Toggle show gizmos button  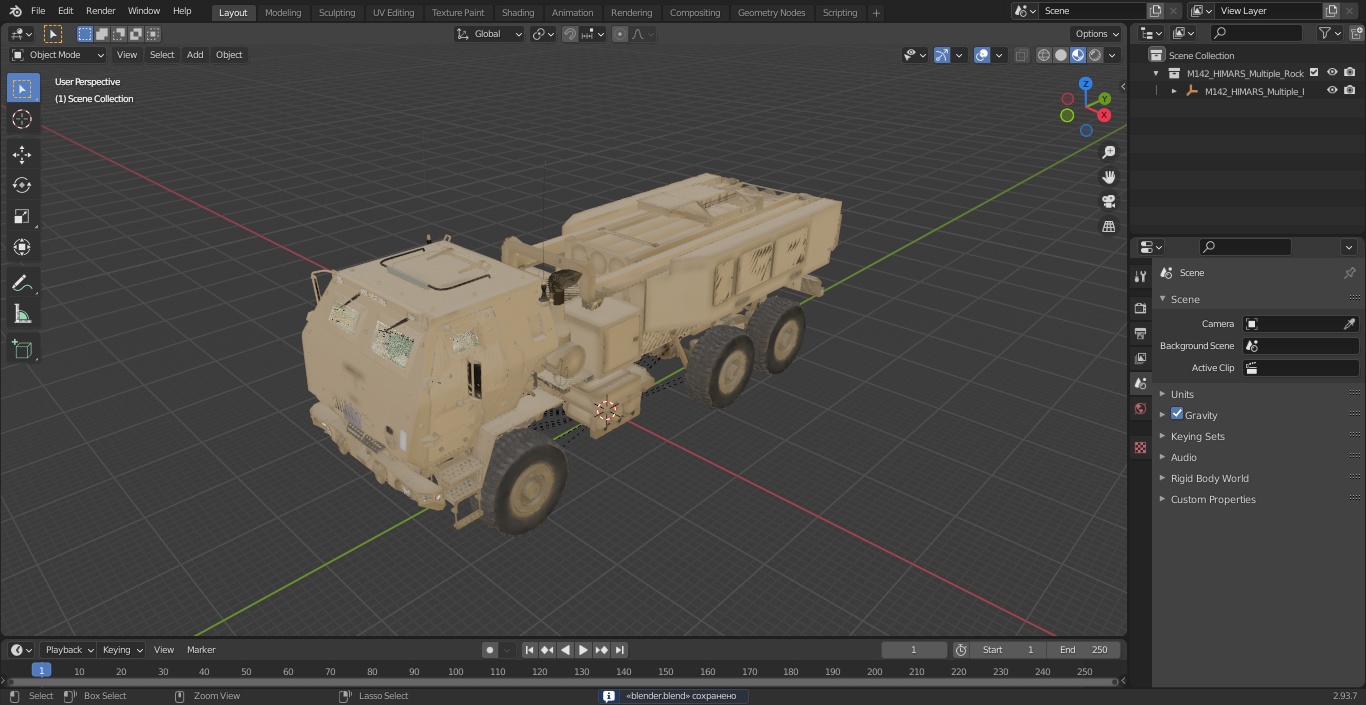coord(942,55)
